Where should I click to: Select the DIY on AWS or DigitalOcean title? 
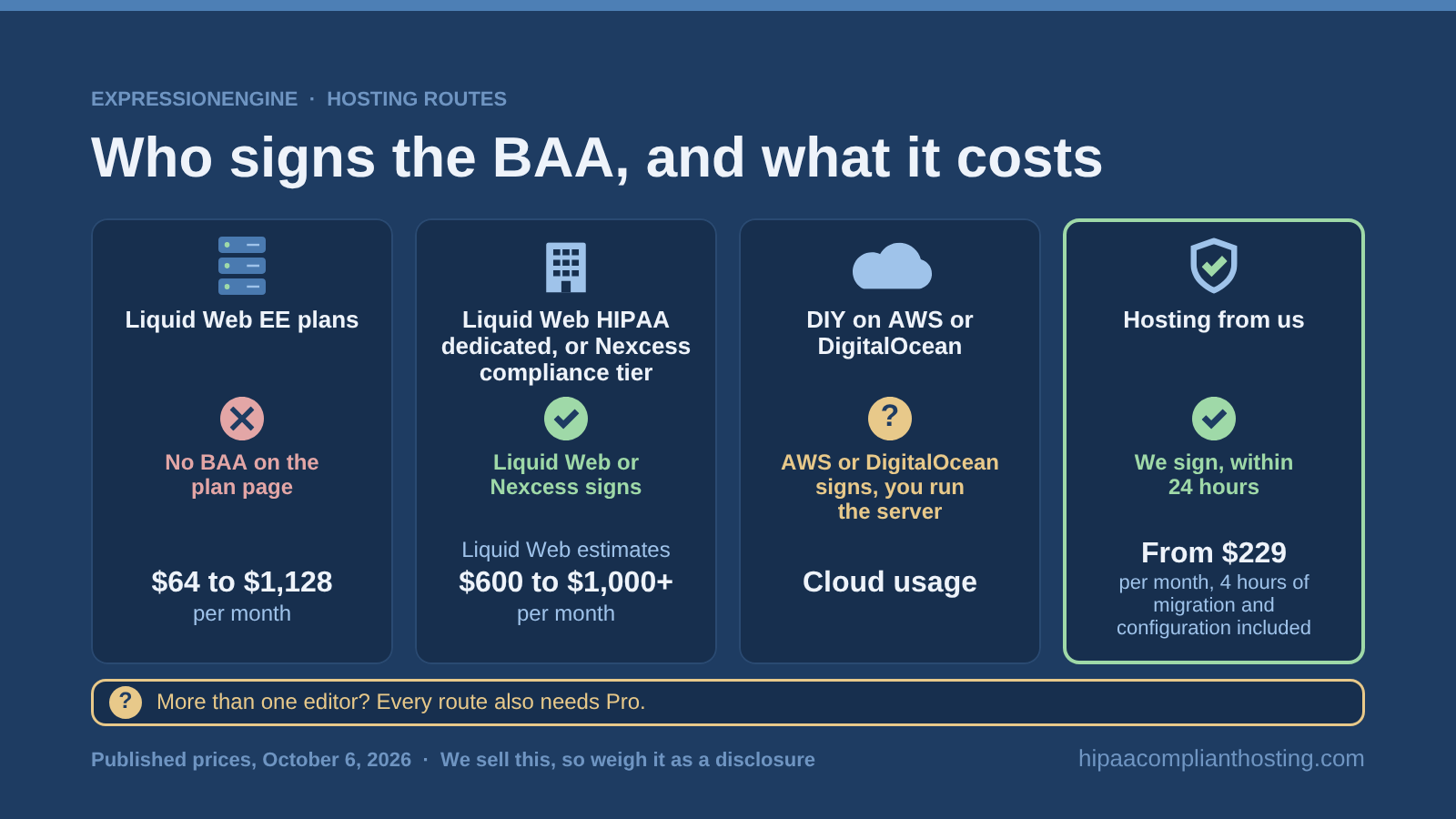click(x=890, y=333)
